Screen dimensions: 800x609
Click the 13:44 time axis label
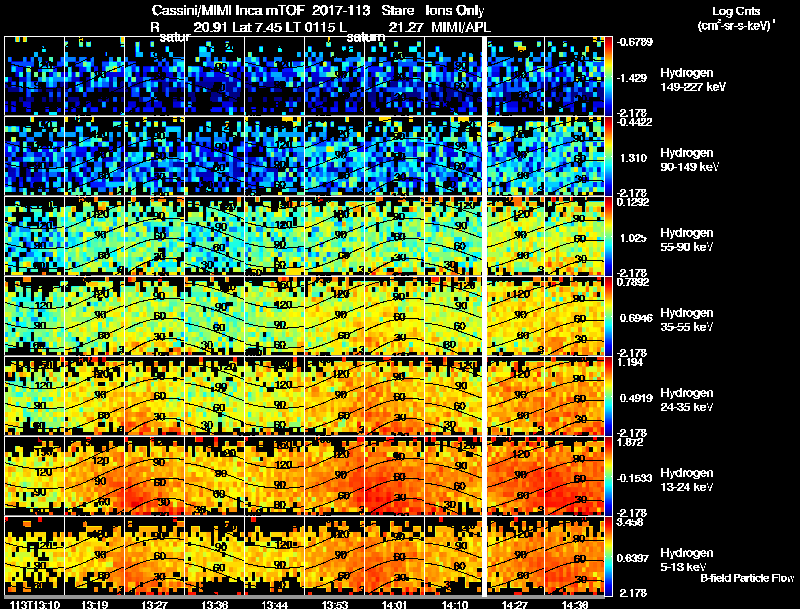274,604
